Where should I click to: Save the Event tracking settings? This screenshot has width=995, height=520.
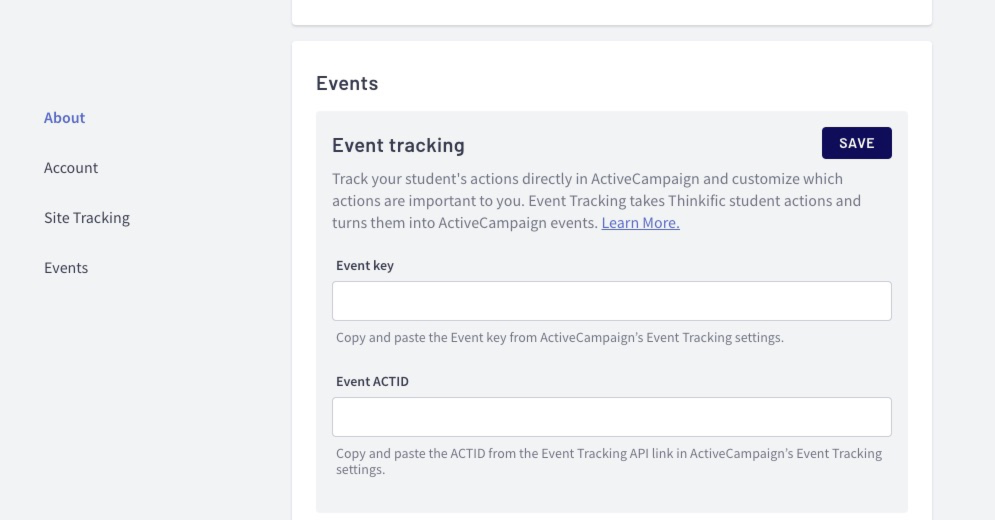tap(857, 143)
